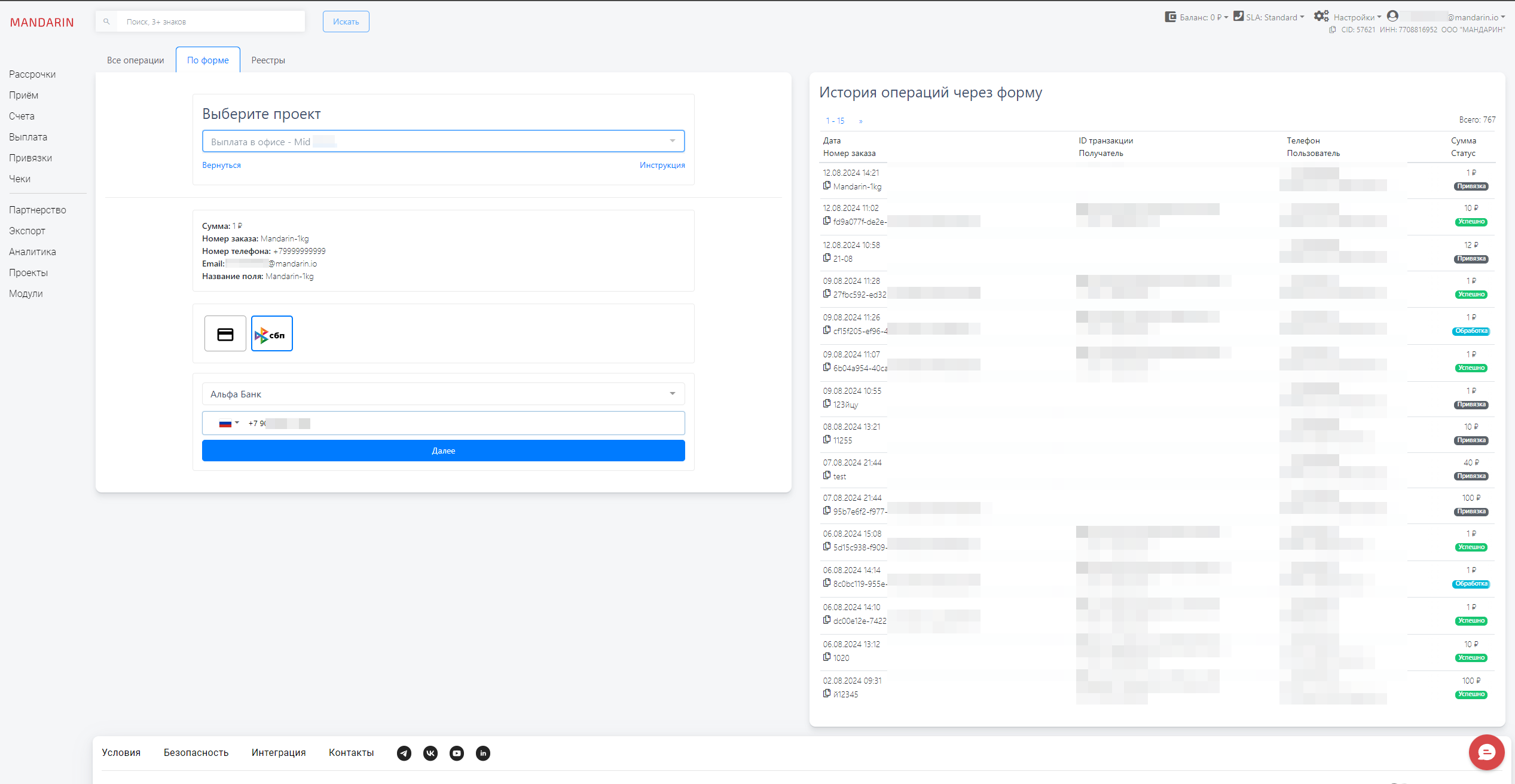This screenshot has width=1515, height=784.
Task: Open the Альфа Банк bank dropdown
Action: tap(444, 394)
